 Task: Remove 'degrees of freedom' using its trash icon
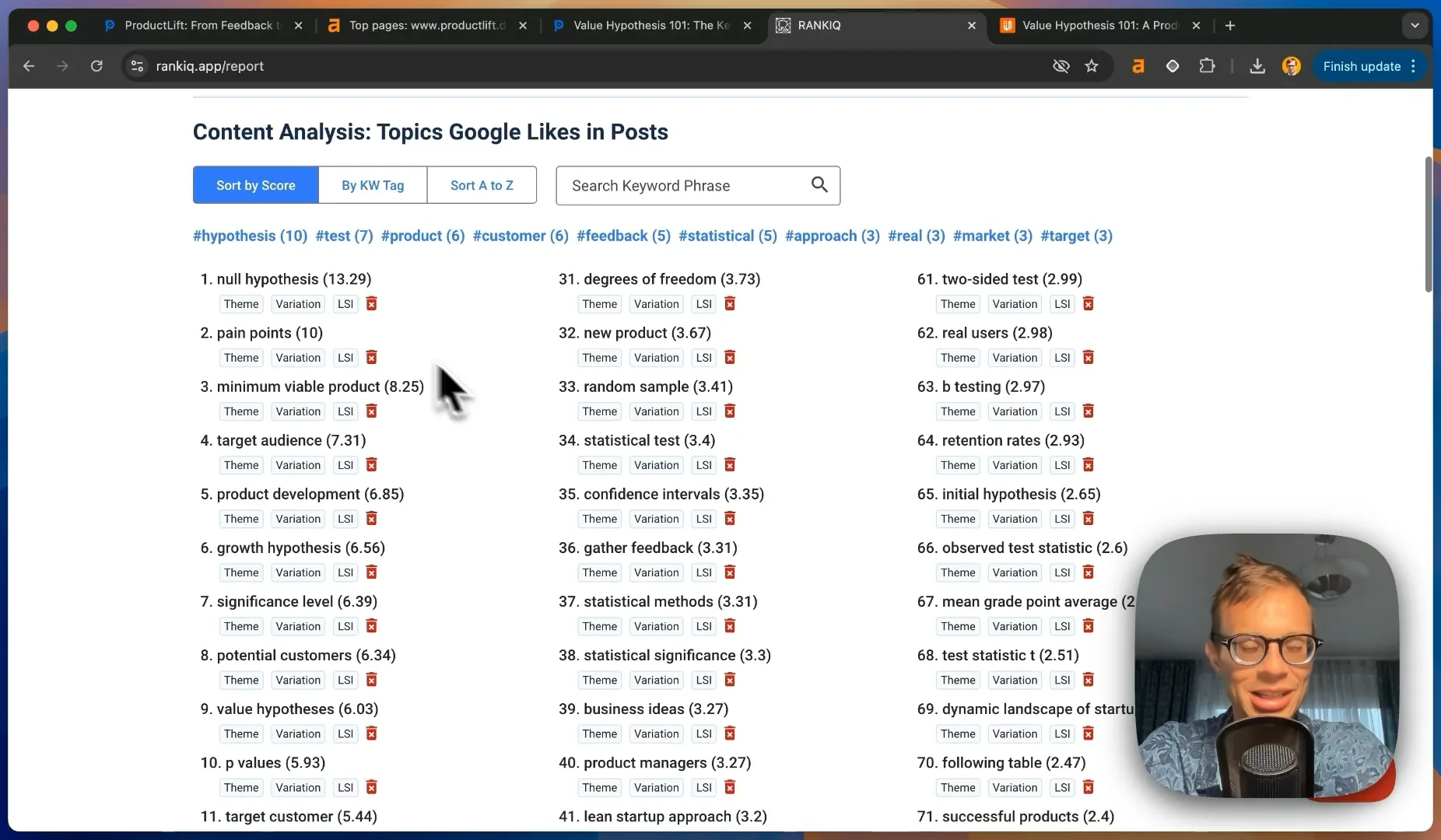point(730,303)
